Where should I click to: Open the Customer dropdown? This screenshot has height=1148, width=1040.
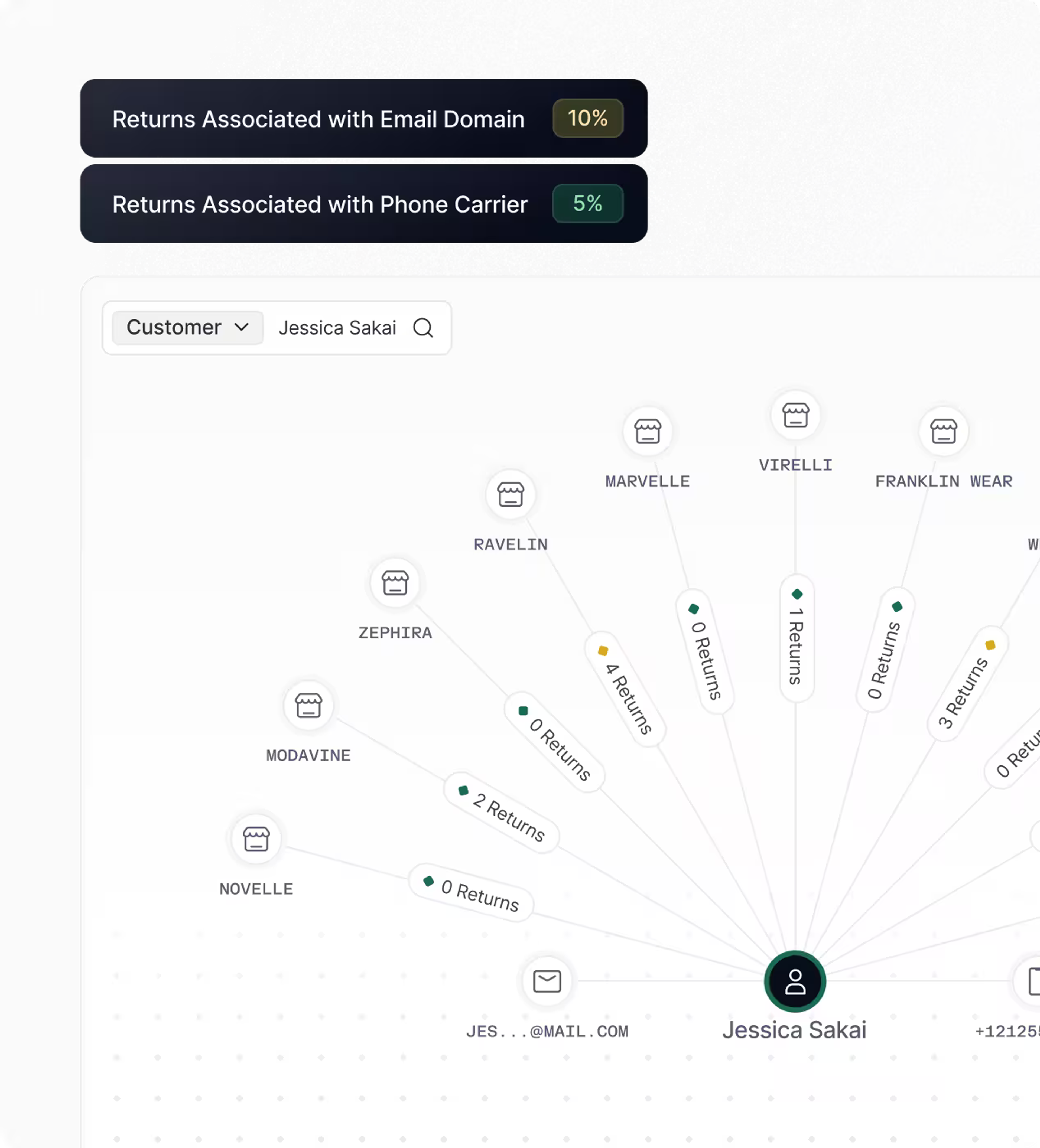[187, 327]
